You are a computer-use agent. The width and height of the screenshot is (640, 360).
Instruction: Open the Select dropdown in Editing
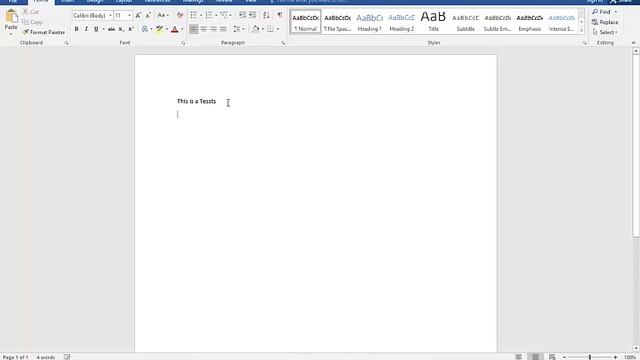605,32
